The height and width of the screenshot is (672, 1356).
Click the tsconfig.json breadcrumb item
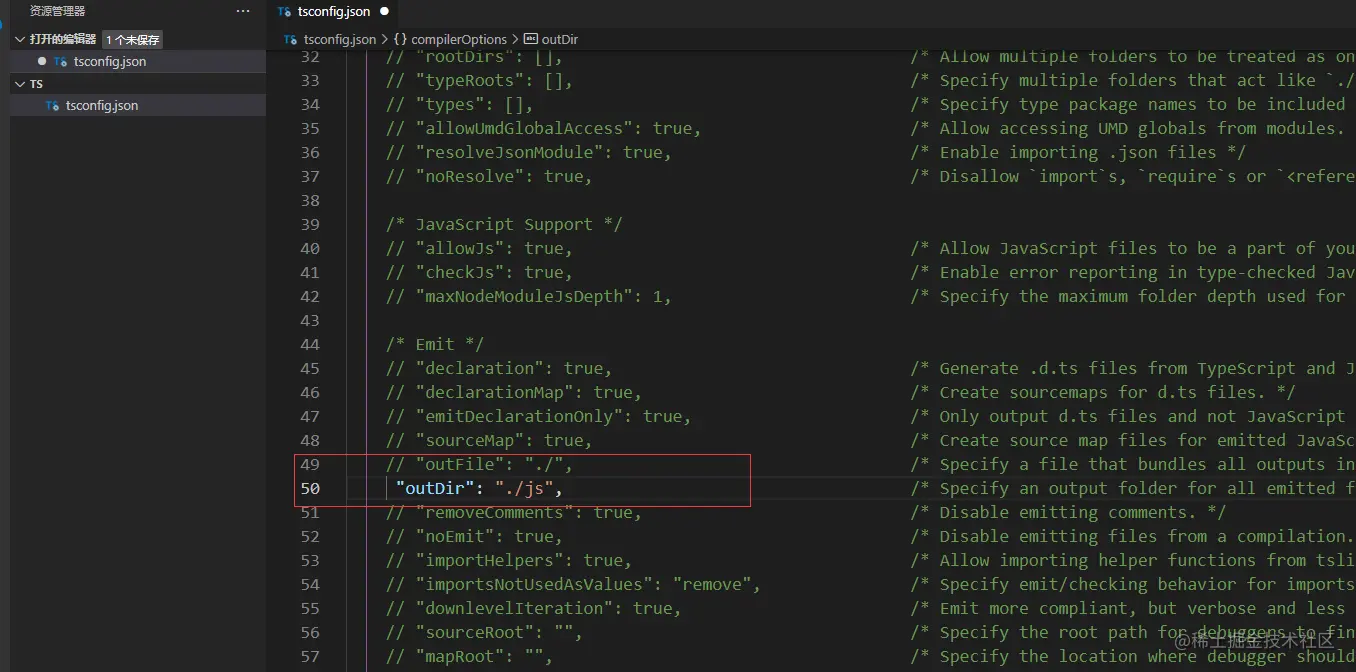click(339, 39)
